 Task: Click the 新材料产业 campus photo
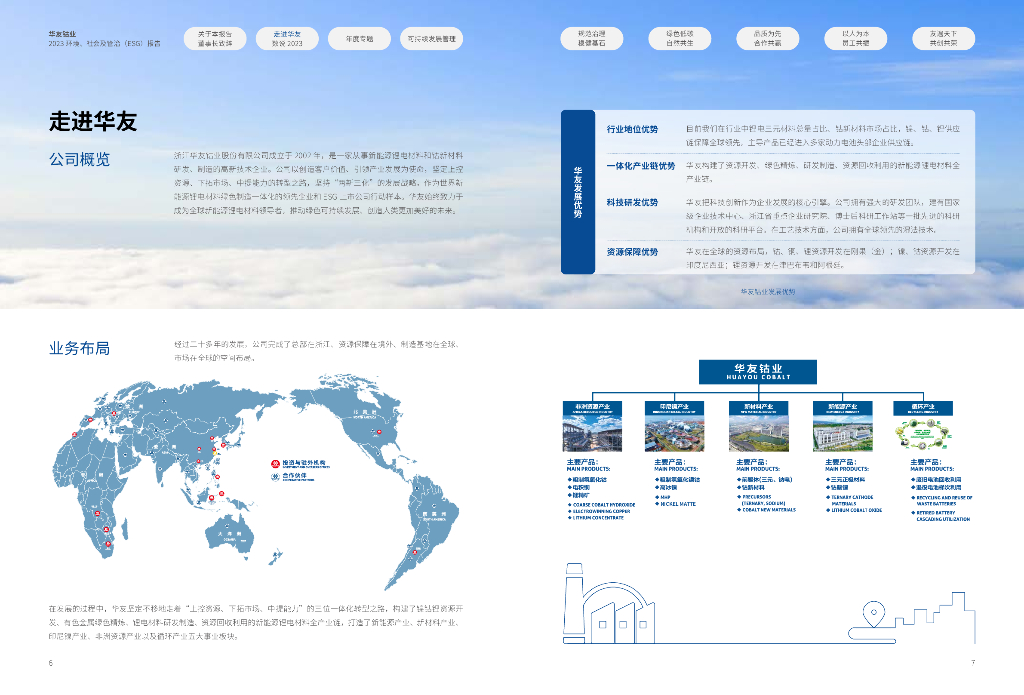pyautogui.click(x=759, y=433)
